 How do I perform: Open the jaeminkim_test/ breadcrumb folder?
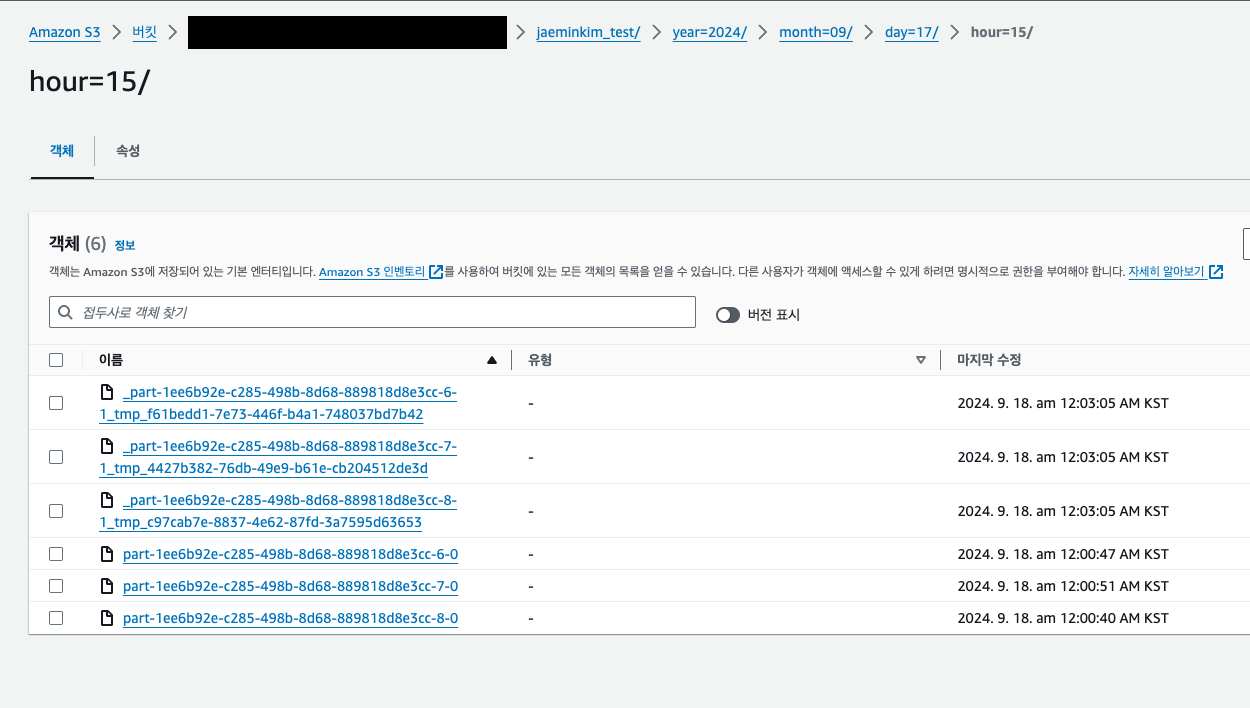point(588,32)
